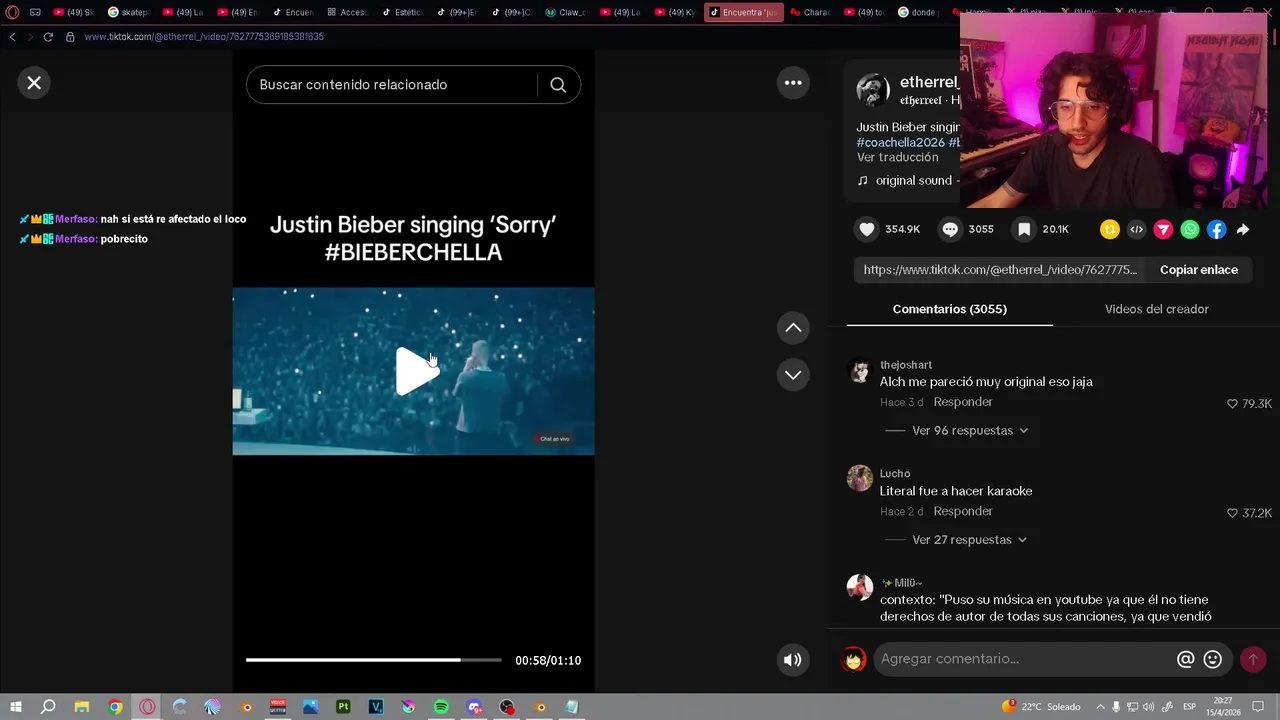This screenshot has height=720, width=1280.
Task: Open Windows taskbar search
Action: [x=48, y=707]
